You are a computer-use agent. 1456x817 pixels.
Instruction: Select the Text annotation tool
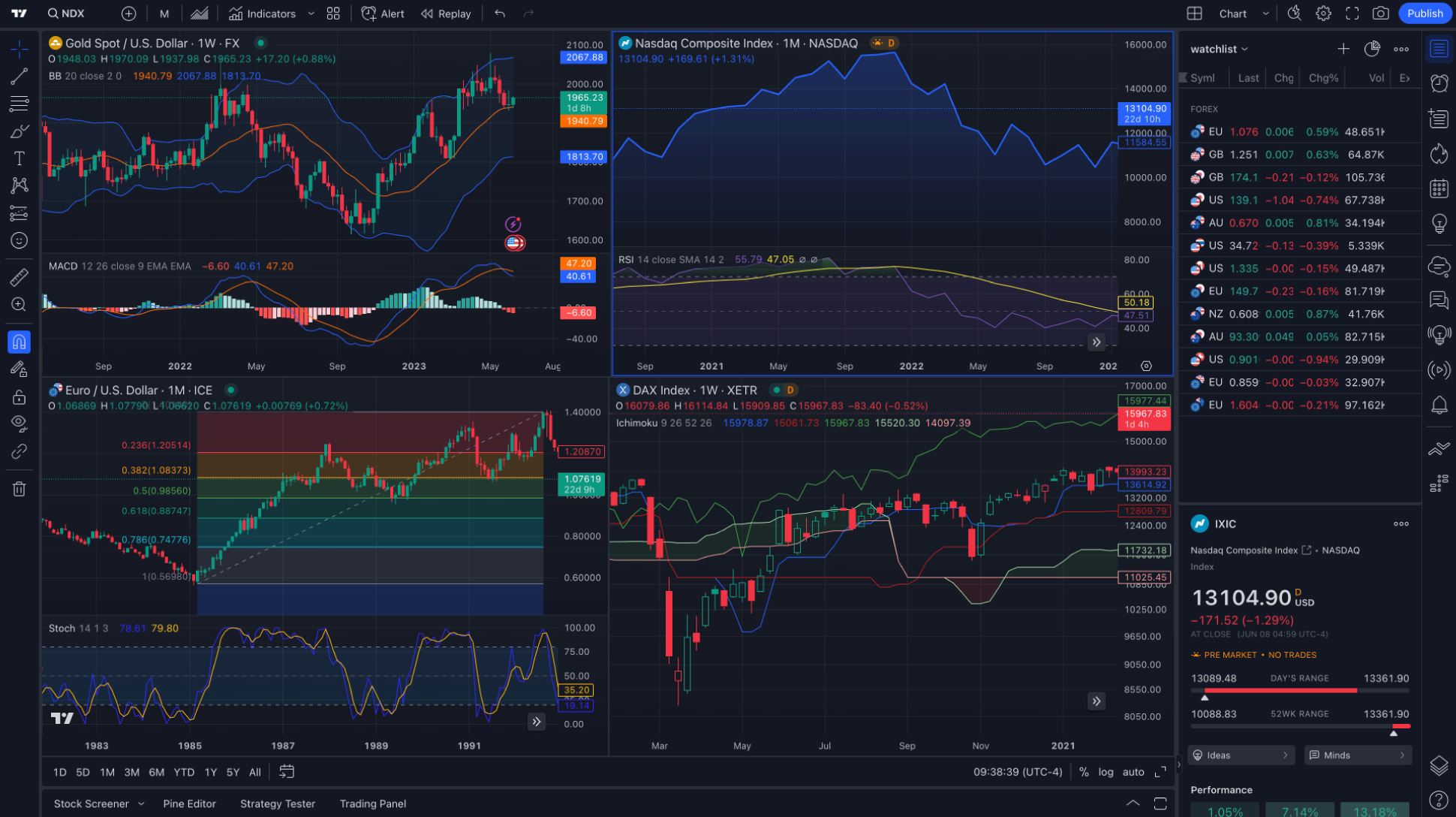click(19, 158)
